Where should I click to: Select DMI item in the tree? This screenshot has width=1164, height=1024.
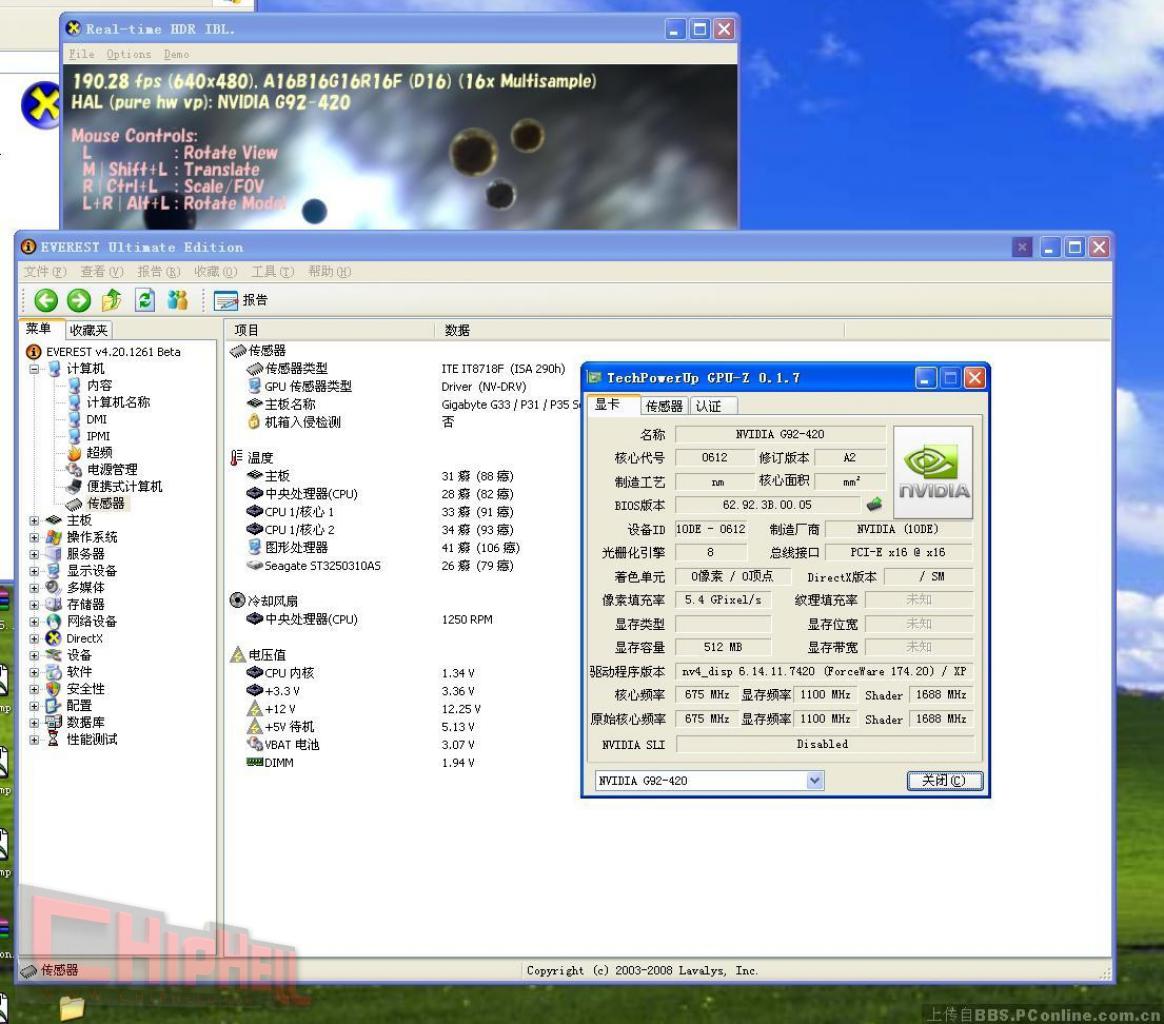point(97,420)
